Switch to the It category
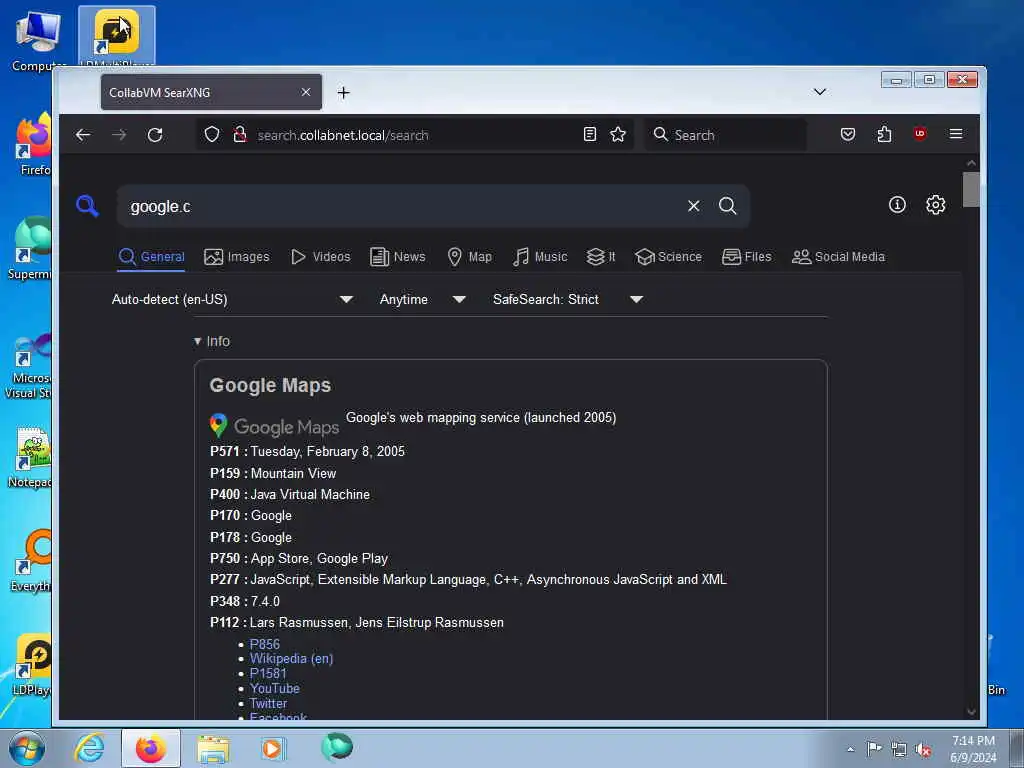 pos(601,257)
